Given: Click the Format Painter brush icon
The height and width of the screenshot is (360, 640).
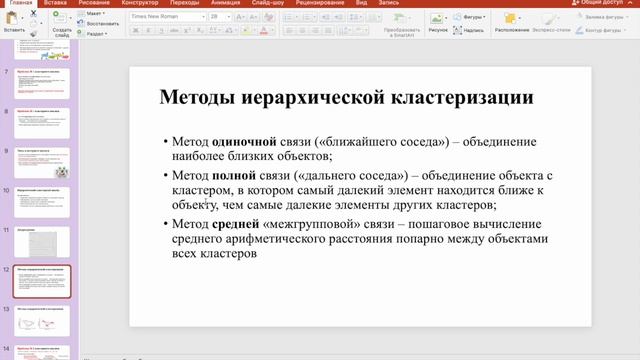Looking at the screenshot, I should [33, 33].
